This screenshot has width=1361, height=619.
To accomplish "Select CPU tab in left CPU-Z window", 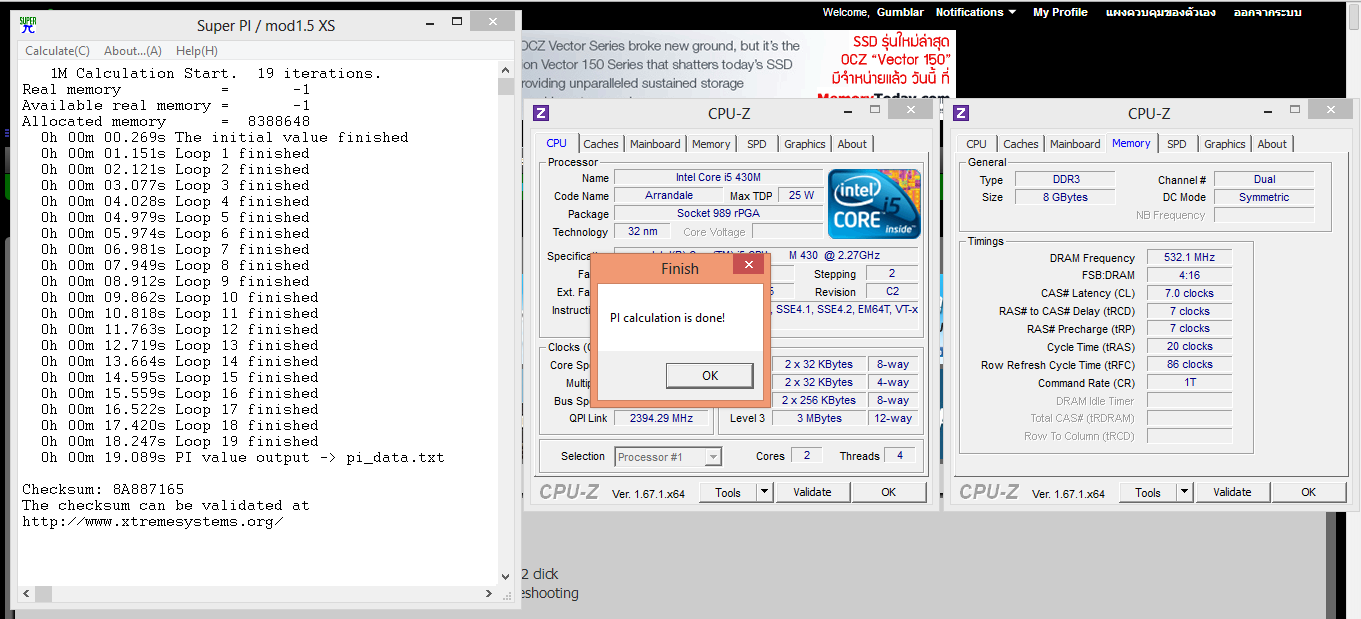I will coord(557,143).
